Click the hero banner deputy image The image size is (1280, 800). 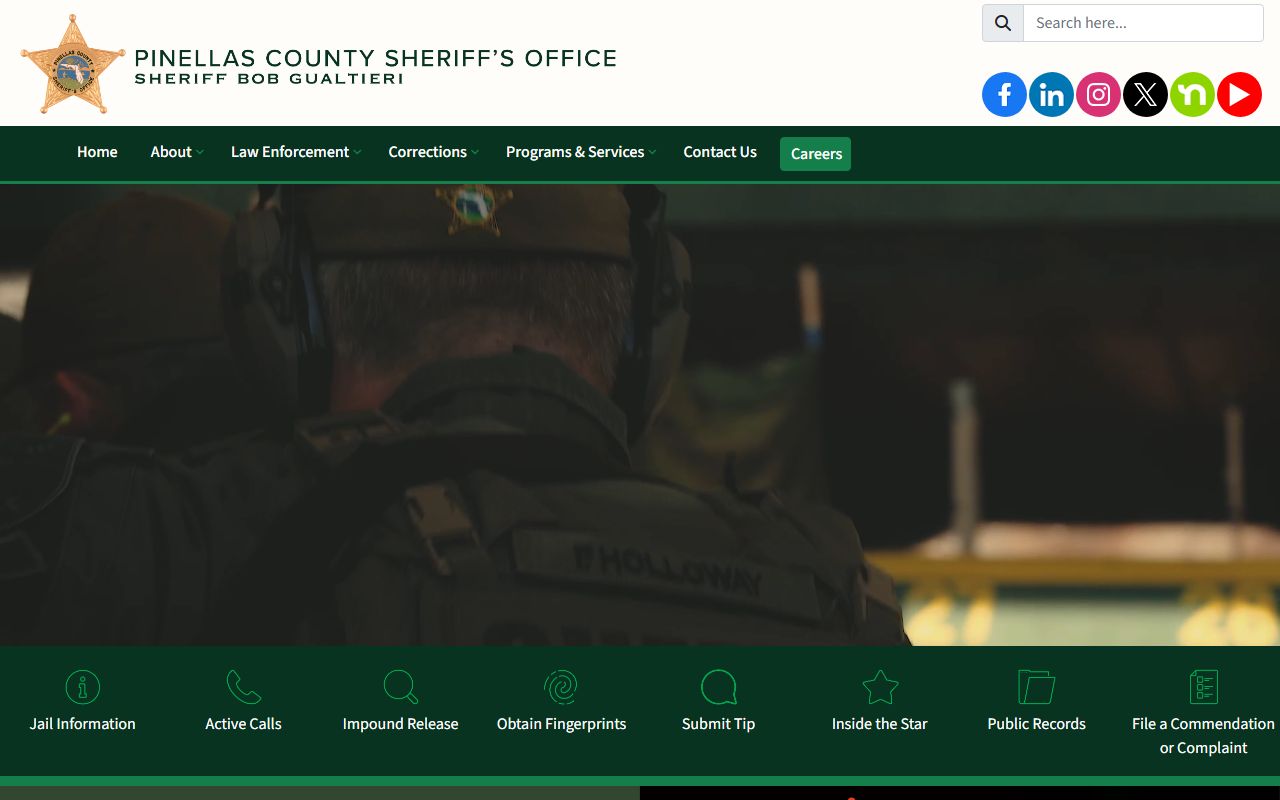[640, 415]
